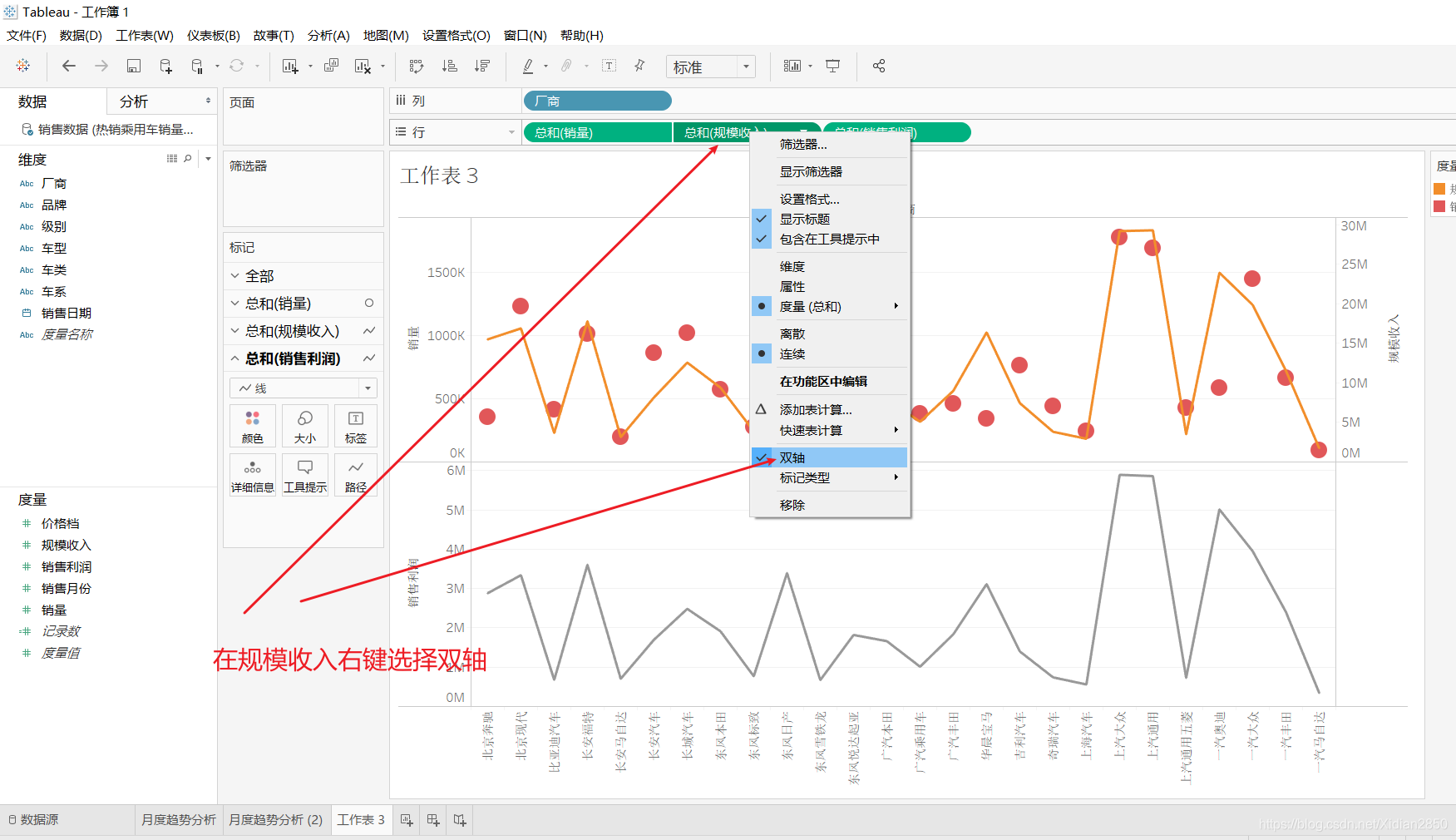Viewport: 1456px width, 840px height.
Task: Click the undo back arrow
Action: (x=69, y=66)
